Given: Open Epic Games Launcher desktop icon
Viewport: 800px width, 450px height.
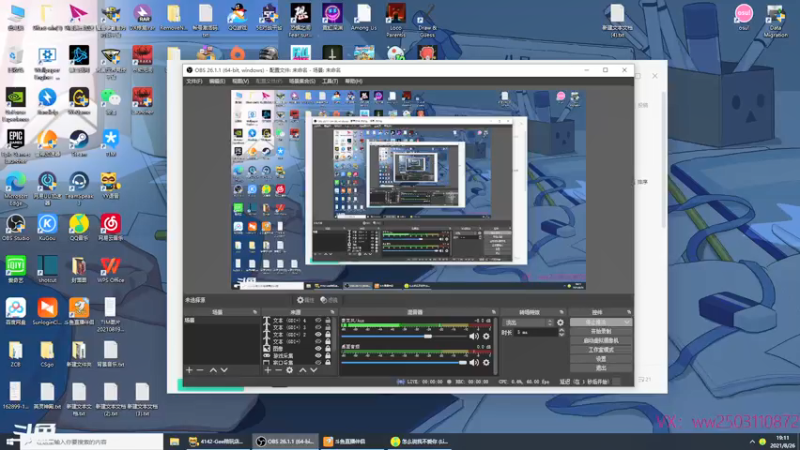Looking at the screenshot, I should 16,146.
